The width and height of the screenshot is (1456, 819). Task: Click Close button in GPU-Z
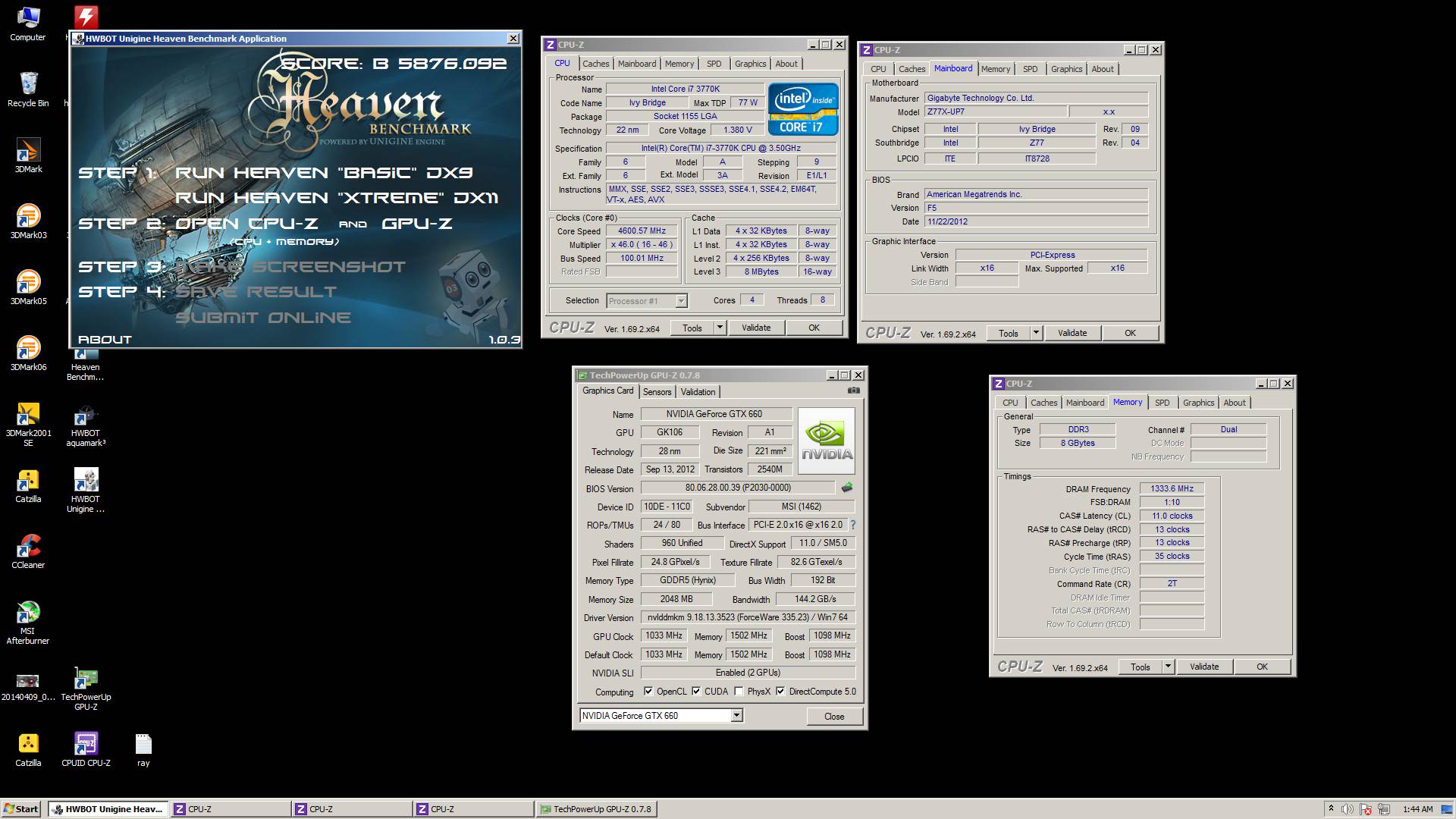click(x=834, y=716)
